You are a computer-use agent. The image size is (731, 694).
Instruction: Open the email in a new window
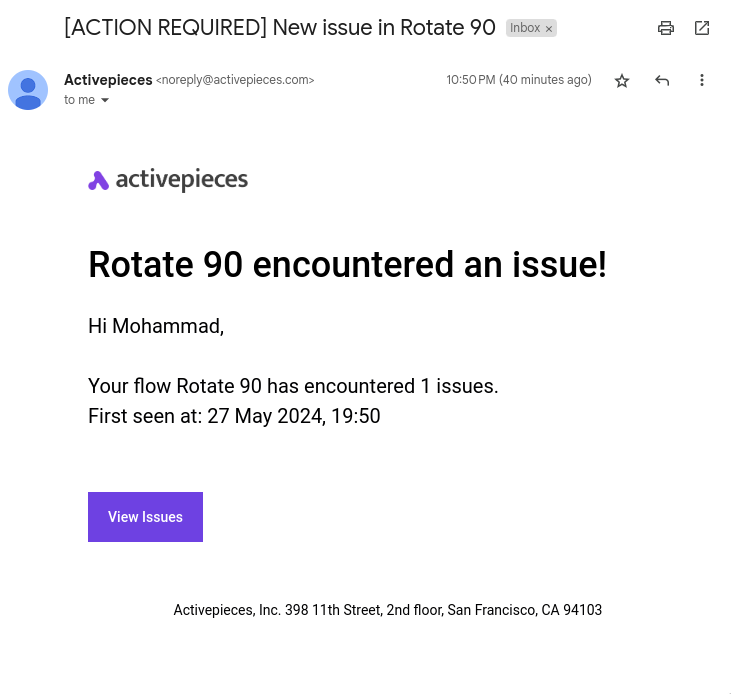coord(702,28)
